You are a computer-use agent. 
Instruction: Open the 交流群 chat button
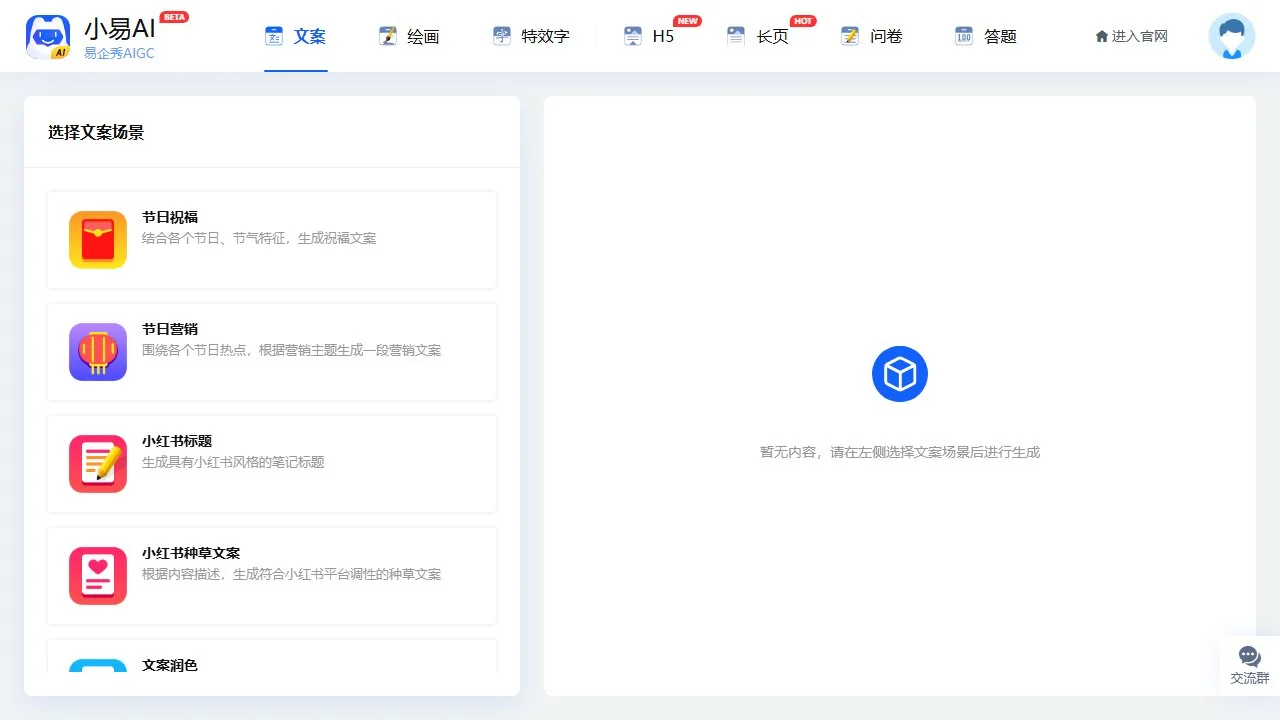[x=1250, y=666]
